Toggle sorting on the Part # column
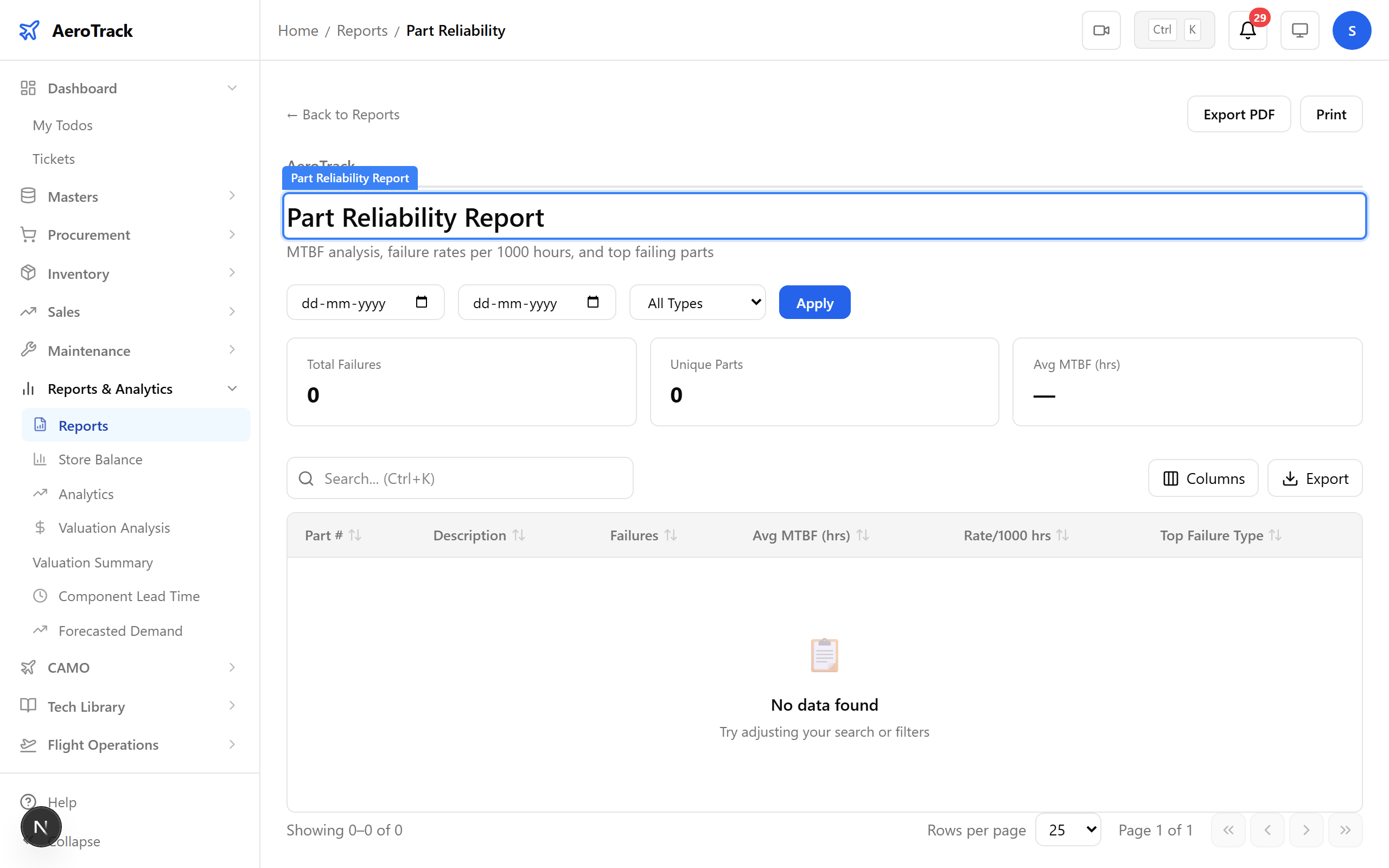This screenshot has width=1389, height=868. [x=355, y=534]
